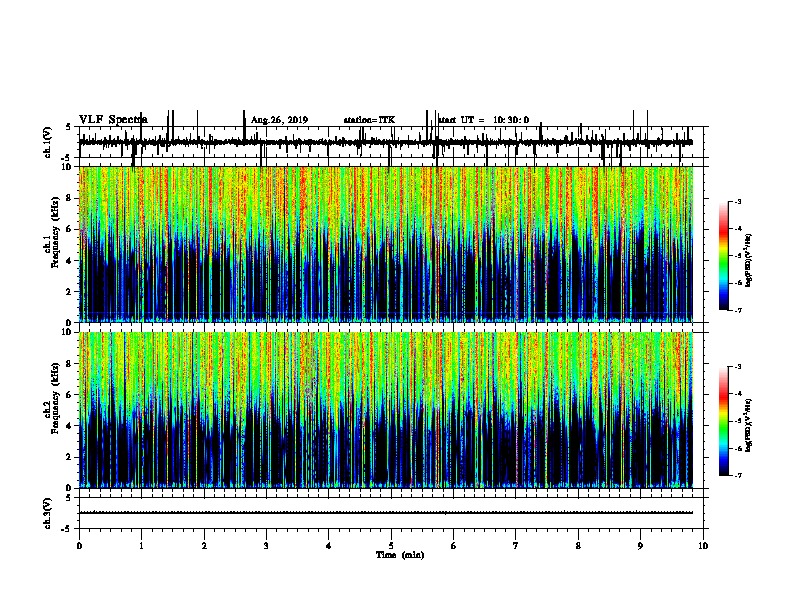
Task: Click inside the ch.1 voltage waveform panel
Action: pos(391,142)
